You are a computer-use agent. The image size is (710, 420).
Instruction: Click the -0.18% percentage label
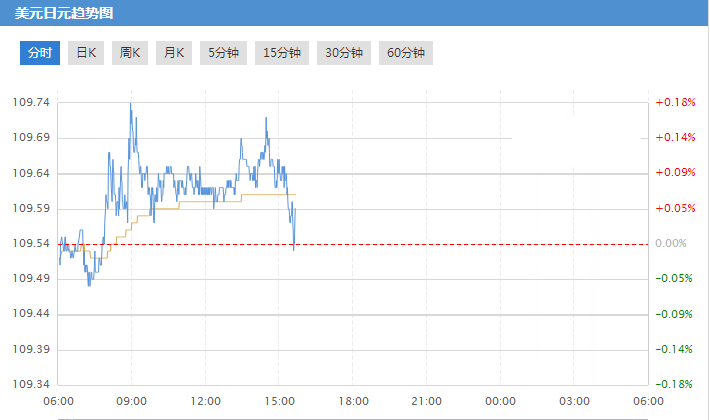point(675,385)
